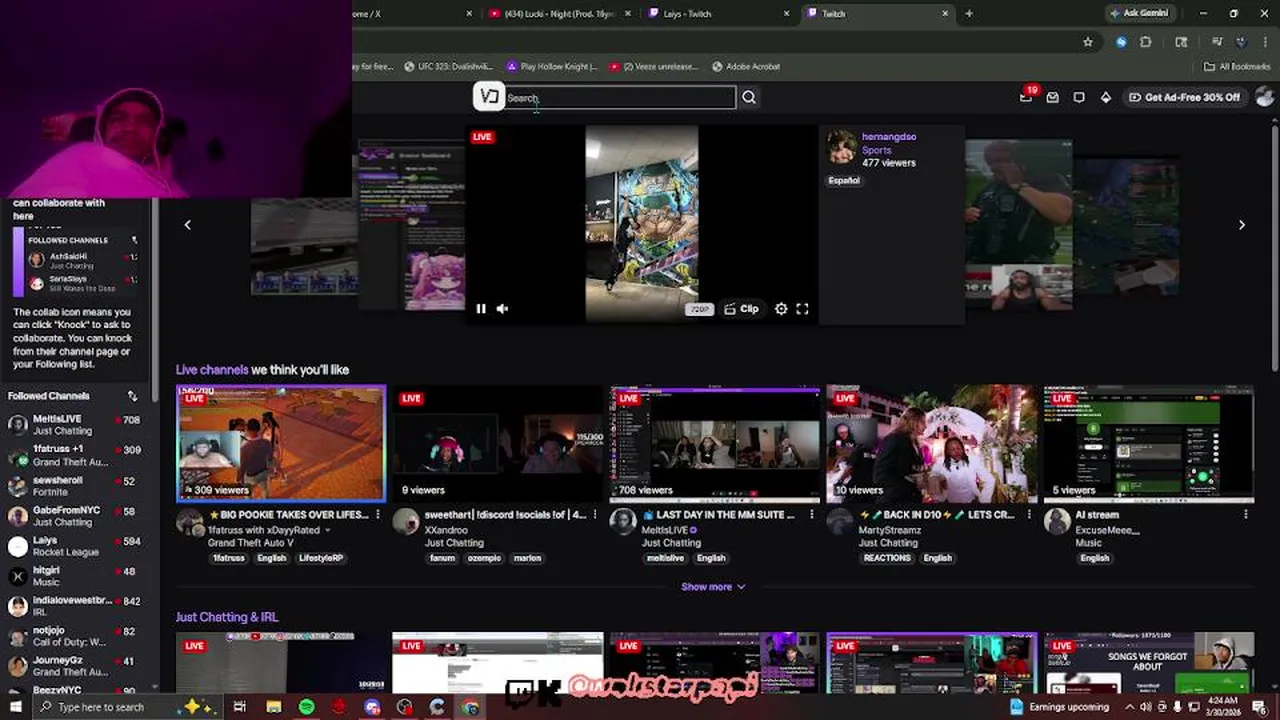The width and height of the screenshot is (1280, 720).
Task: Enter fullscreen on featured player
Action: [x=802, y=309]
